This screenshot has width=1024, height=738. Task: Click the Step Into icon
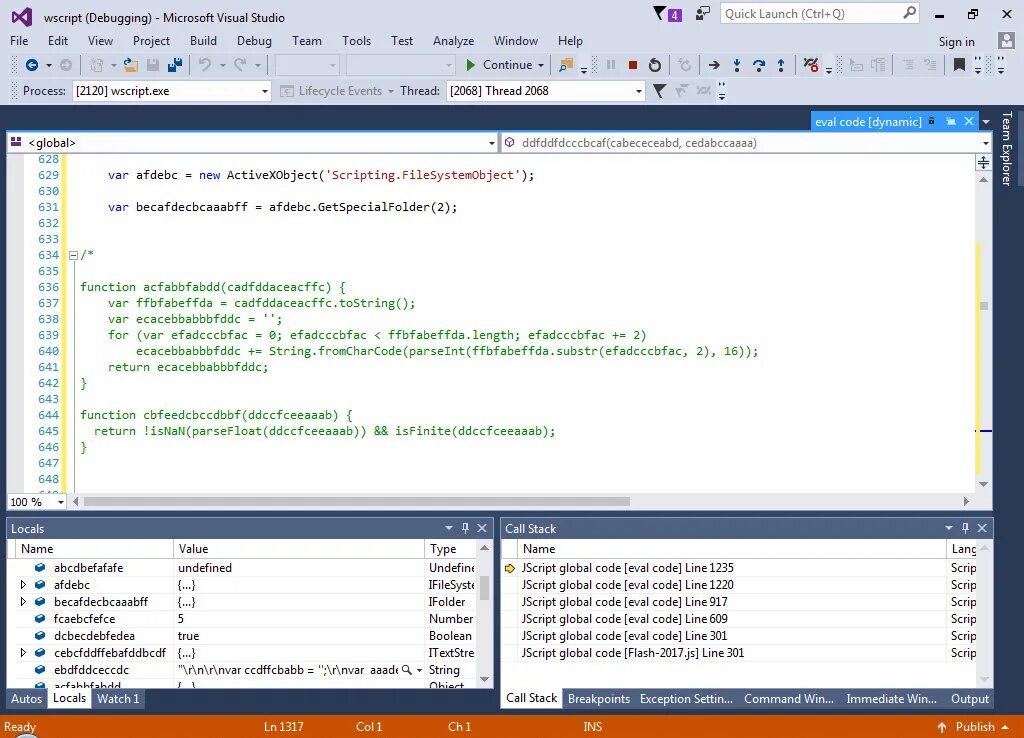click(x=737, y=65)
